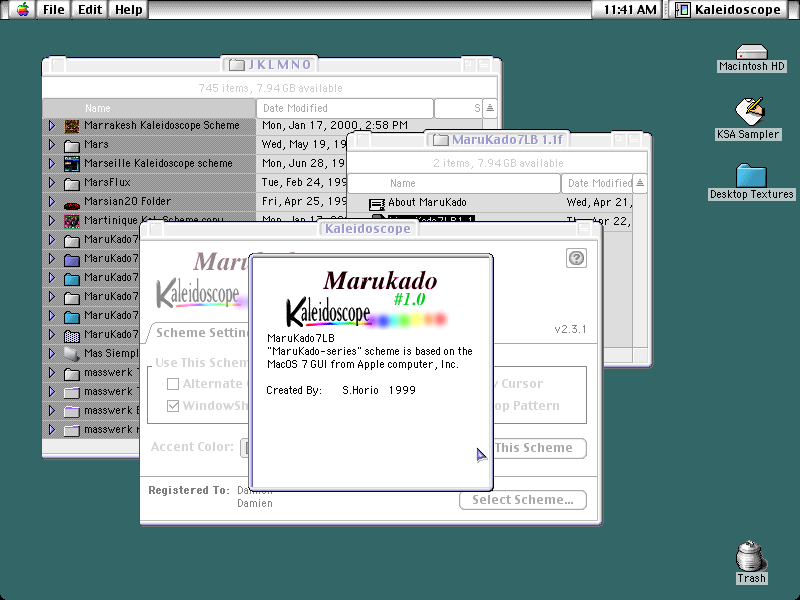The height and width of the screenshot is (600, 800).
Task: Click the 745 items, 7.94 GB available text
Action: tap(270, 88)
